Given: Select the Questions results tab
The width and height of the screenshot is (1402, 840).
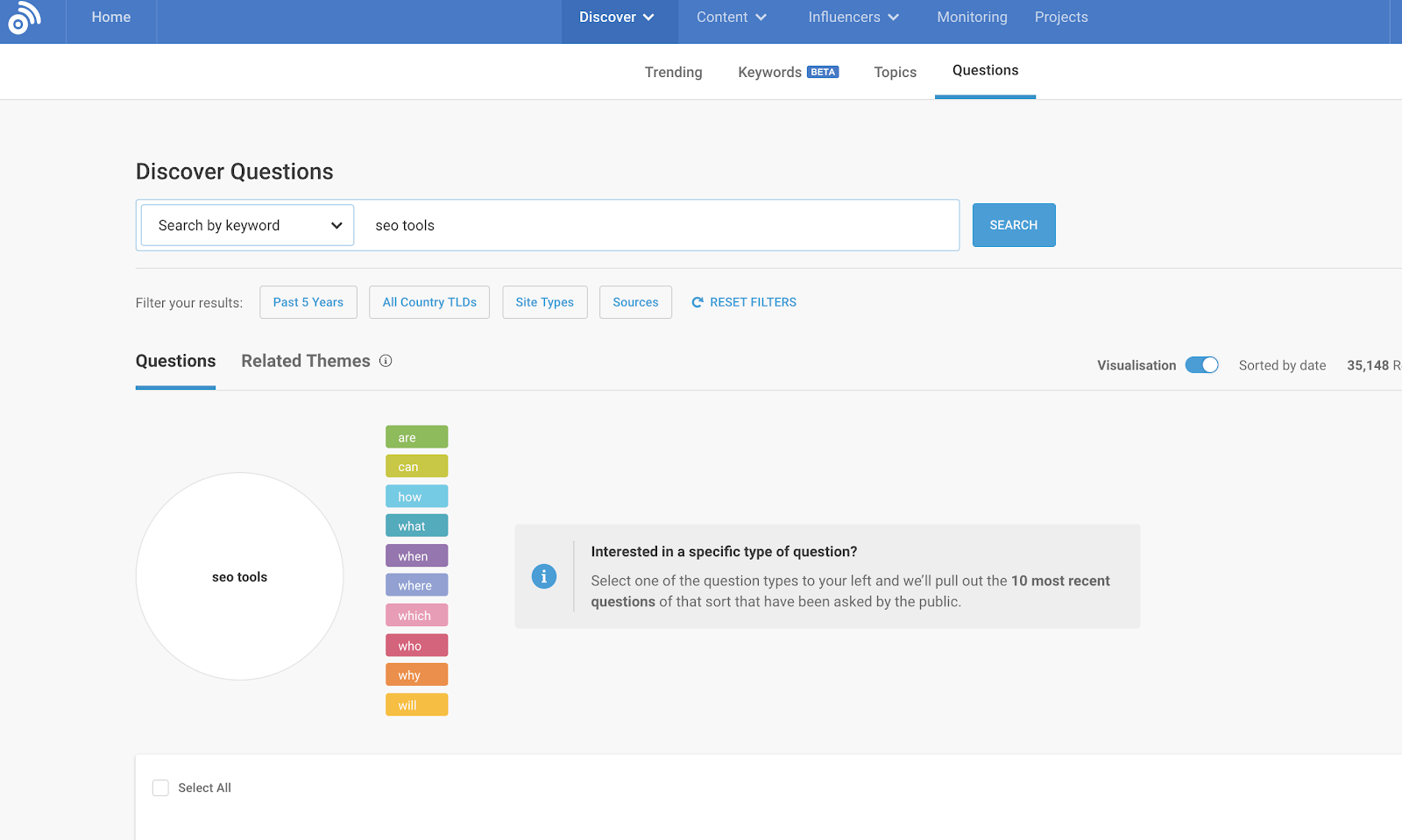Looking at the screenshot, I should pos(175,361).
